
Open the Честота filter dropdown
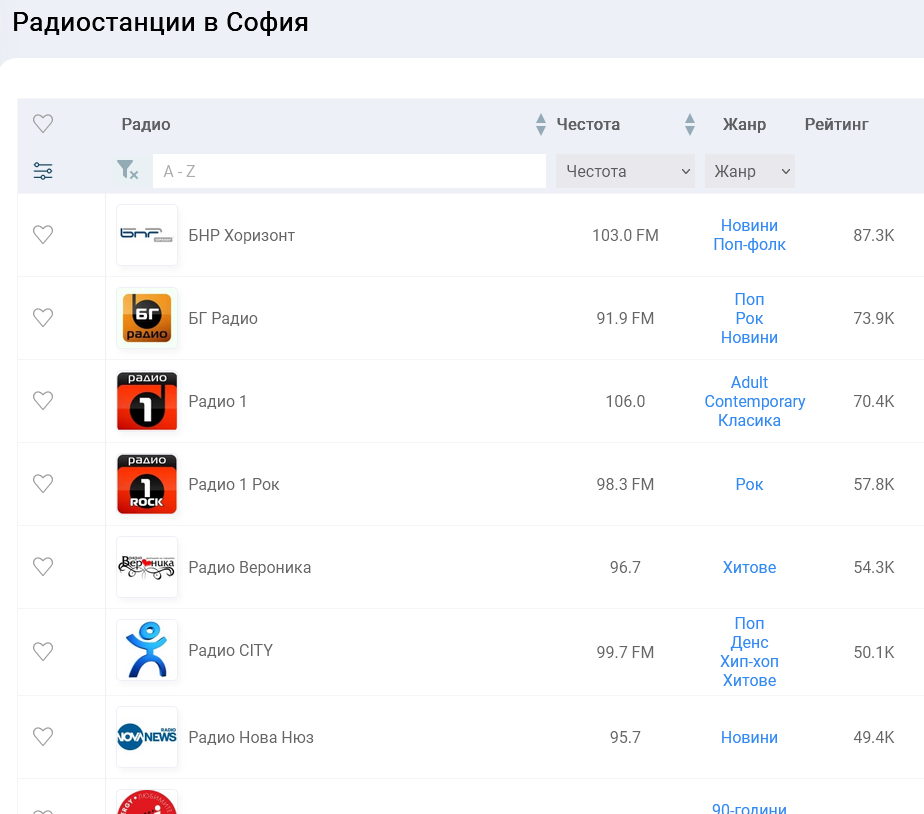[625, 171]
